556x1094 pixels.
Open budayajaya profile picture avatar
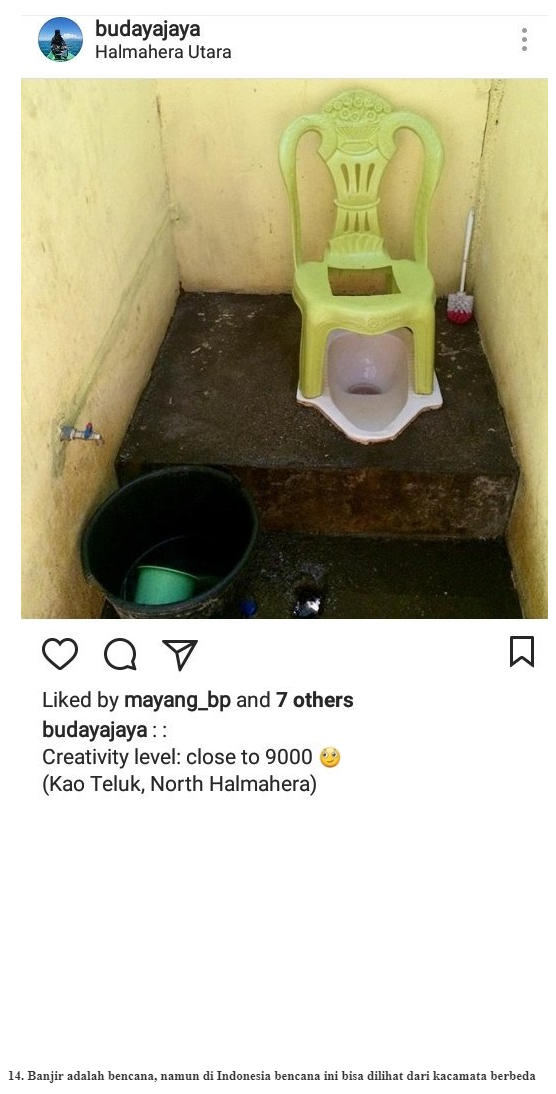point(60,40)
